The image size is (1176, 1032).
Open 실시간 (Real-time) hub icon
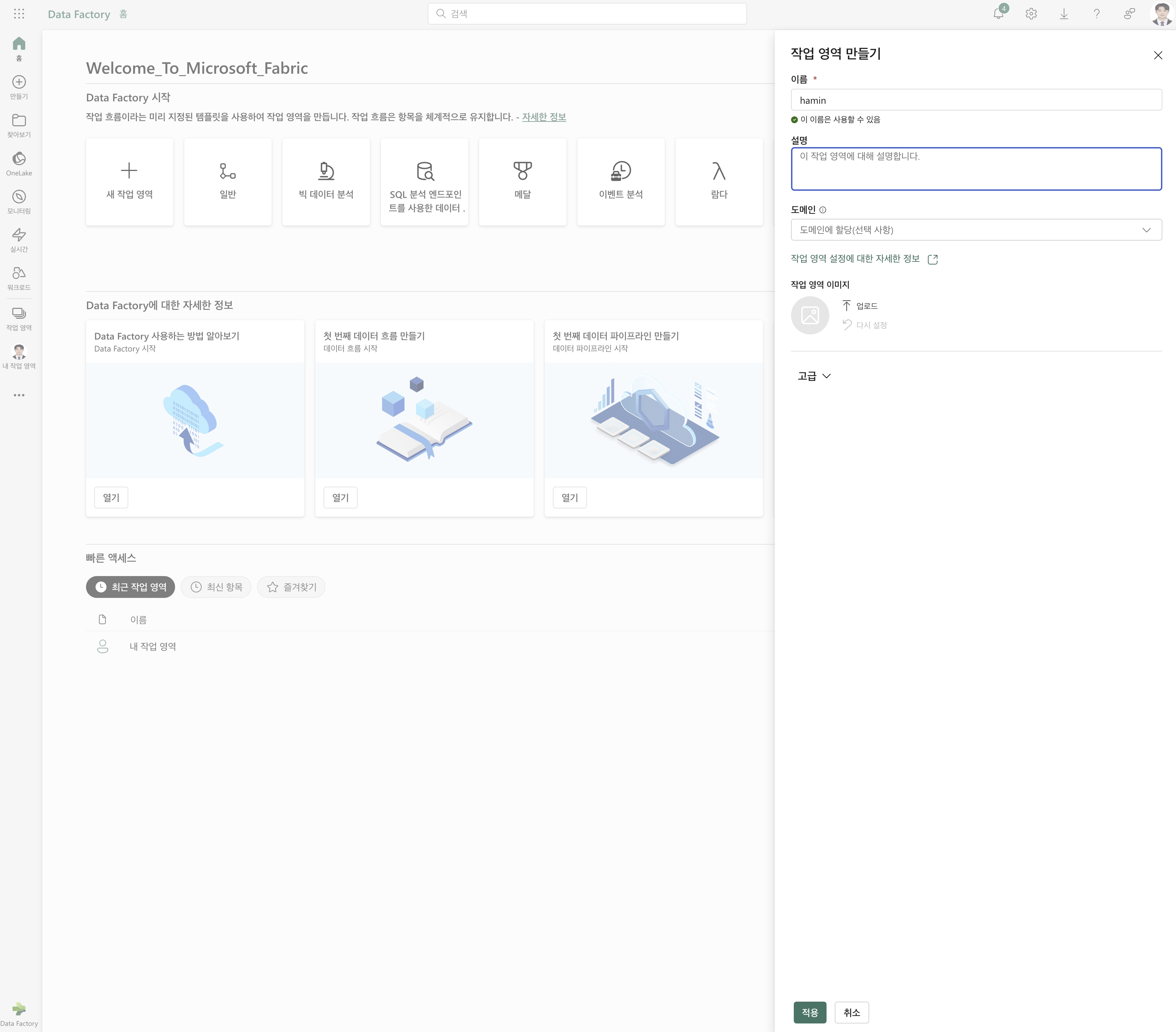pos(19,240)
